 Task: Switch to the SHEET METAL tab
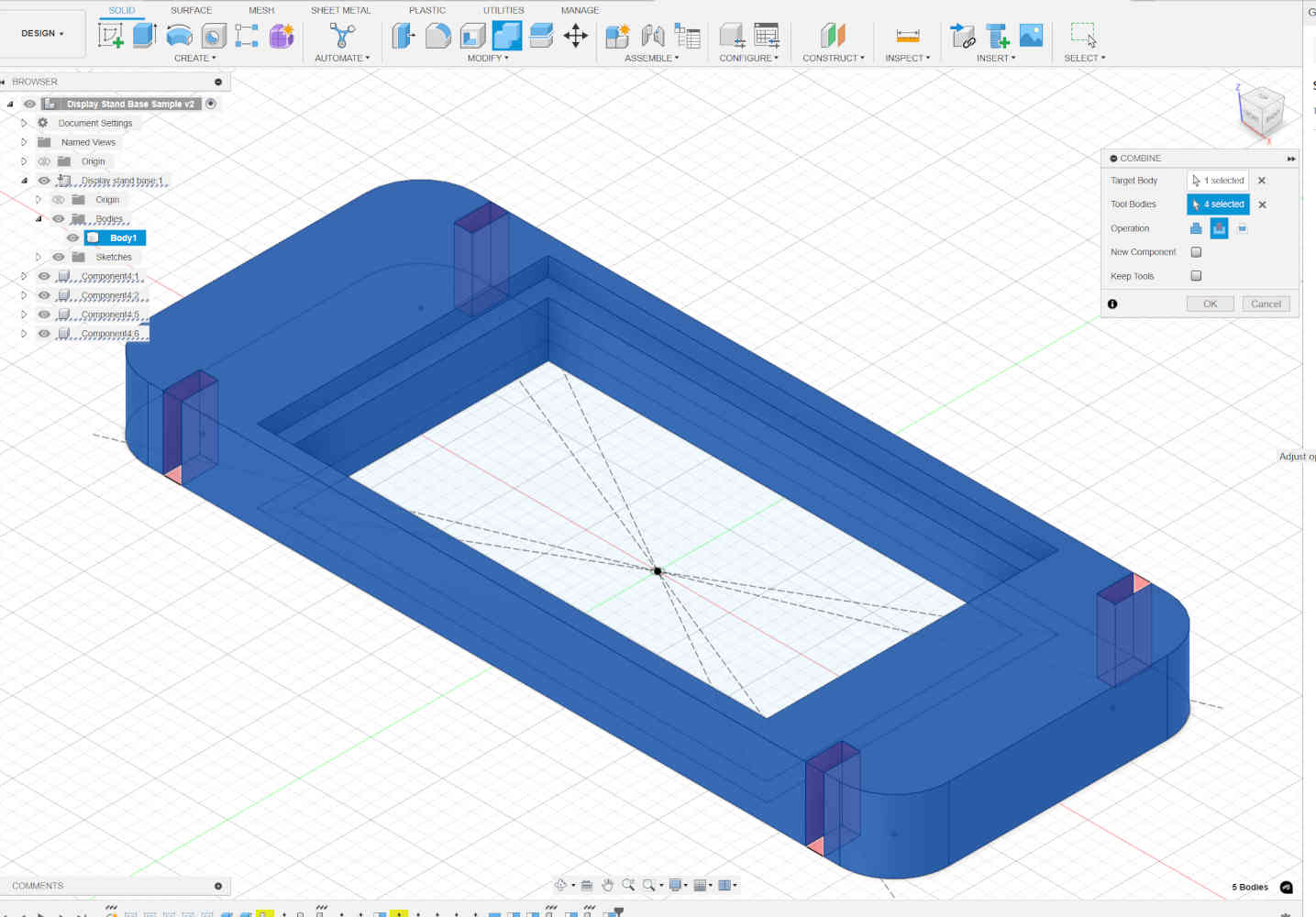340,10
